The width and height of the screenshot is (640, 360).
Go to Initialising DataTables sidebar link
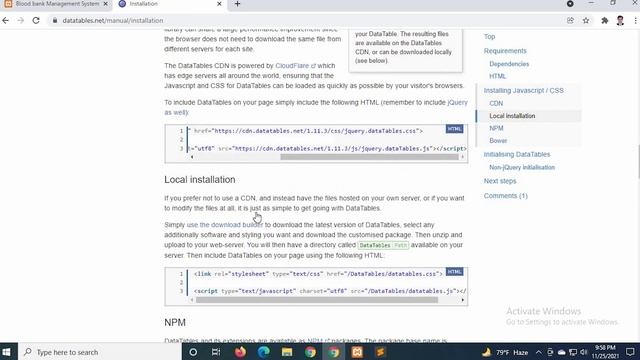(x=517, y=154)
